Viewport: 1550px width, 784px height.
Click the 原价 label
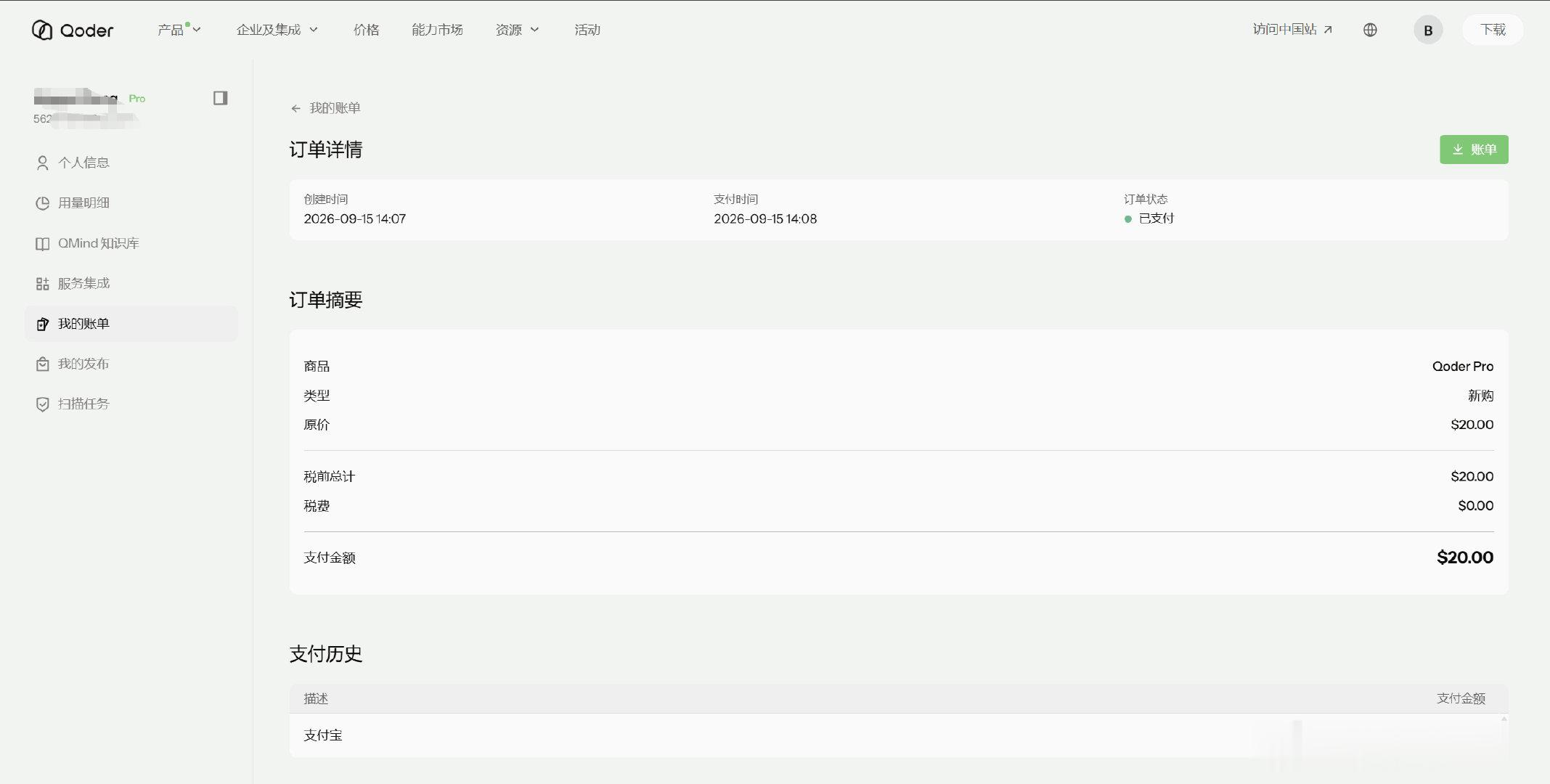(x=317, y=425)
